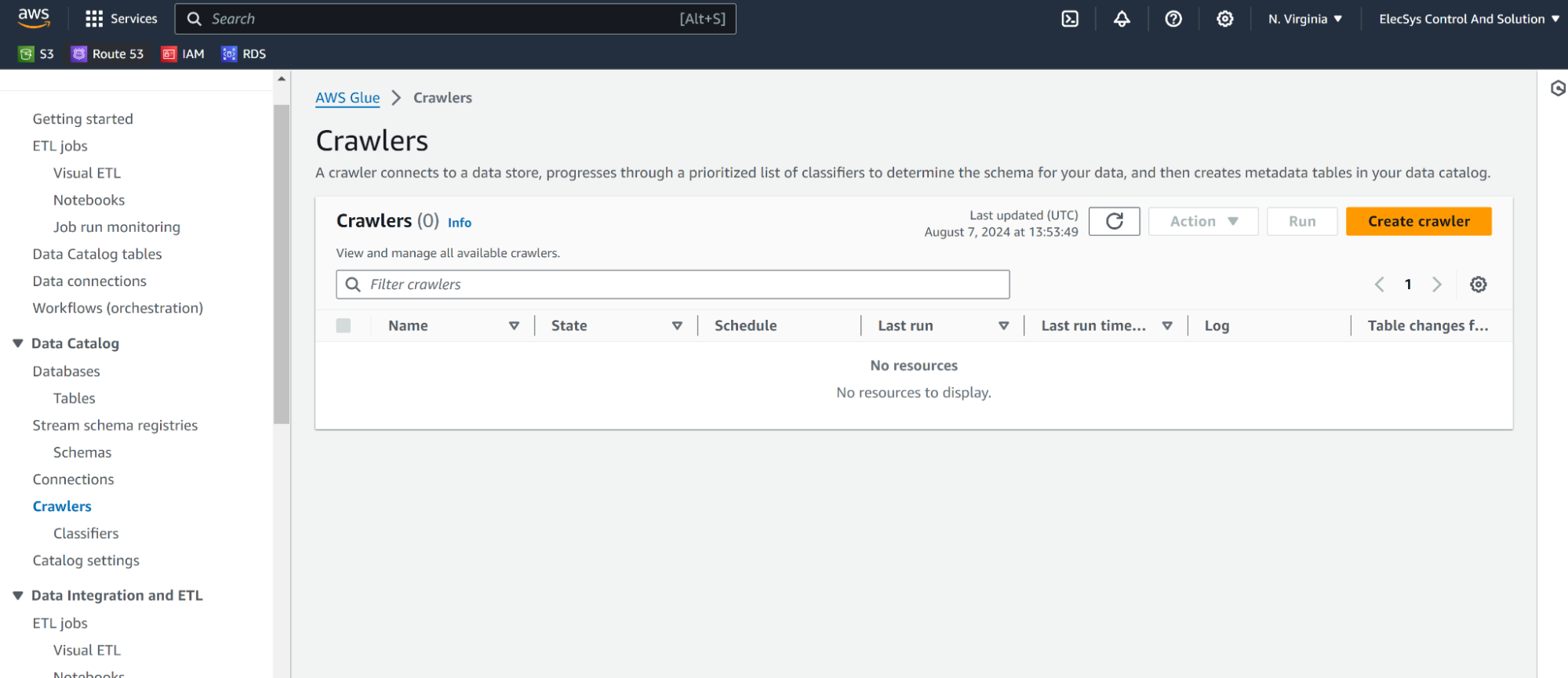Open the ElecSys Control And Solution account menu
The height and width of the screenshot is (678, 1568).
1469,19
